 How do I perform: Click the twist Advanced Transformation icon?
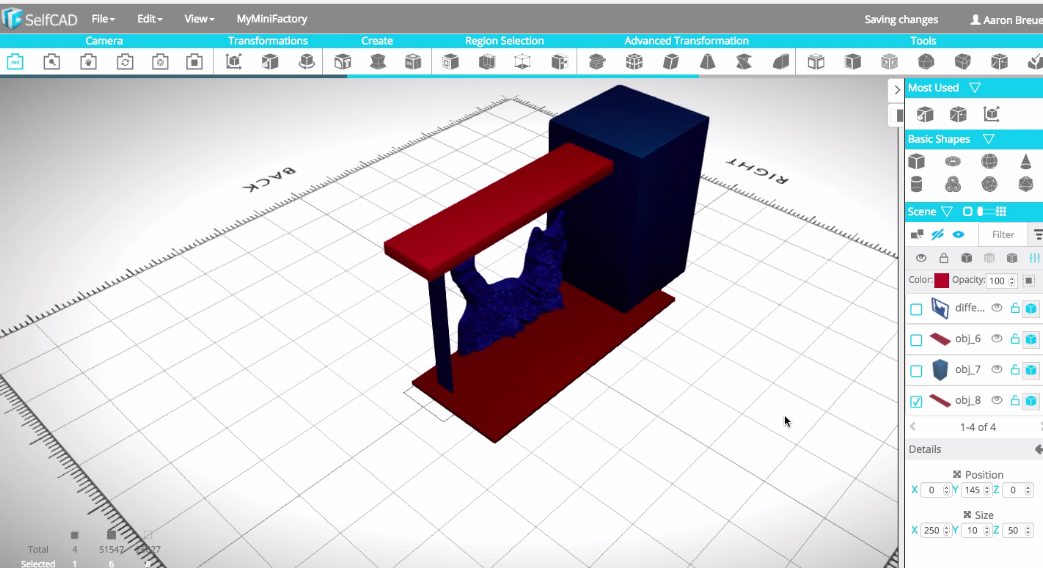point(744,62)
